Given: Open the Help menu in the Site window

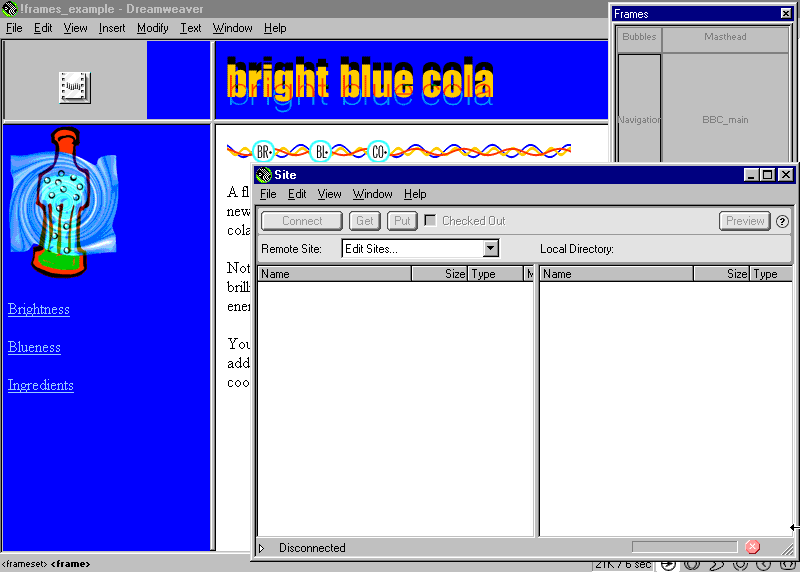Looking at the screenshot, I should (415, 194).
